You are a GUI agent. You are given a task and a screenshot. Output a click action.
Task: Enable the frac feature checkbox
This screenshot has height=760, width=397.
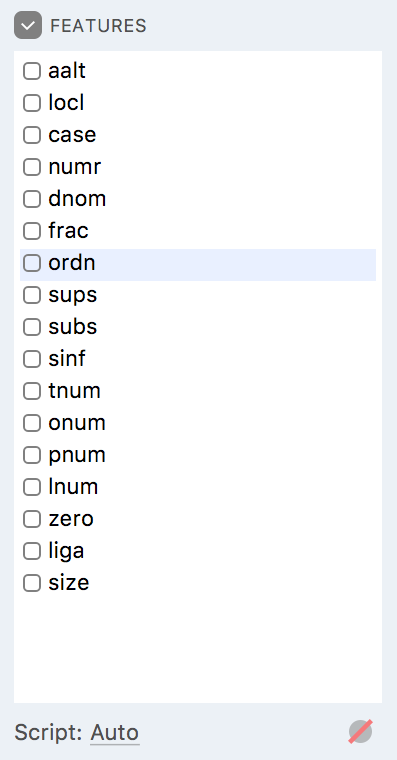coord(32,231)
